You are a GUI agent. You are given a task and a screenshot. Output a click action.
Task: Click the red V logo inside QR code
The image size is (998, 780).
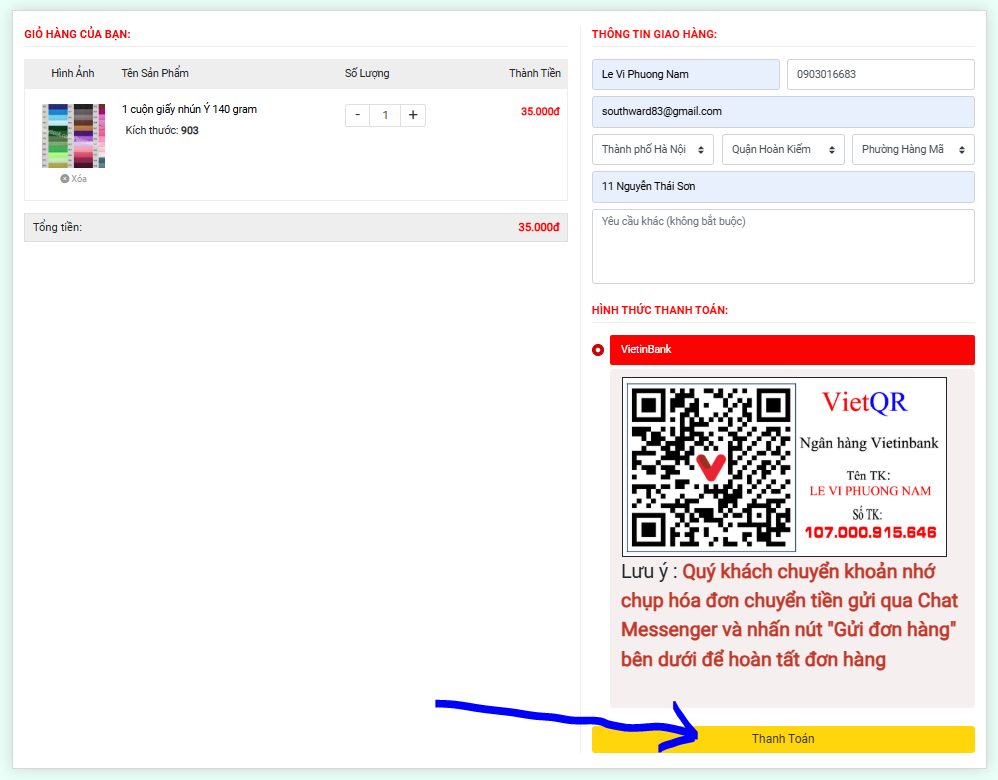[710, 467]
